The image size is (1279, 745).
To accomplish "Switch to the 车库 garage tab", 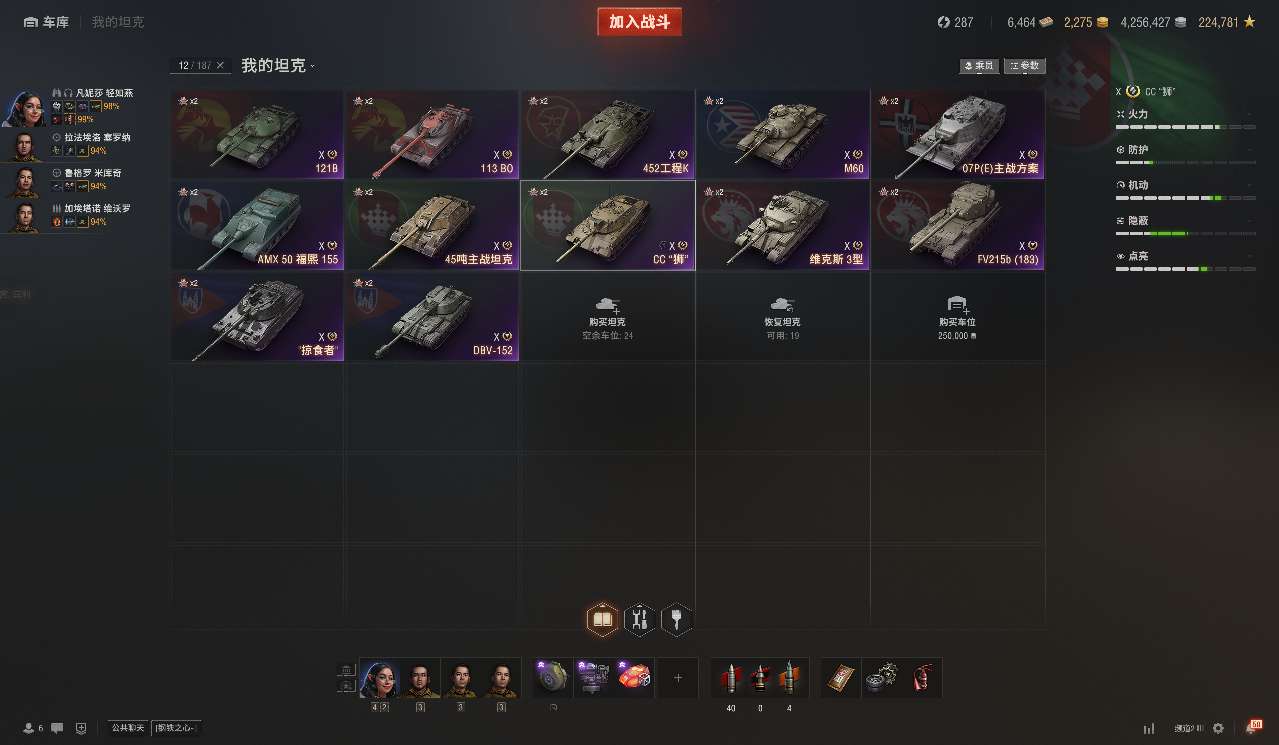I will 46,22.
